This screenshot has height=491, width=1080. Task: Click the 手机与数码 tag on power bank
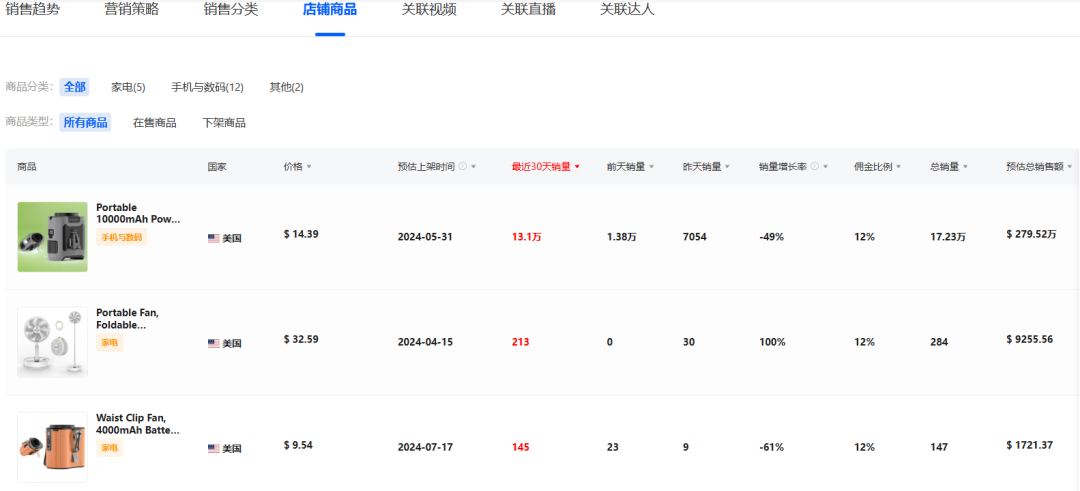pyautogui.click(x=122, y=238)
